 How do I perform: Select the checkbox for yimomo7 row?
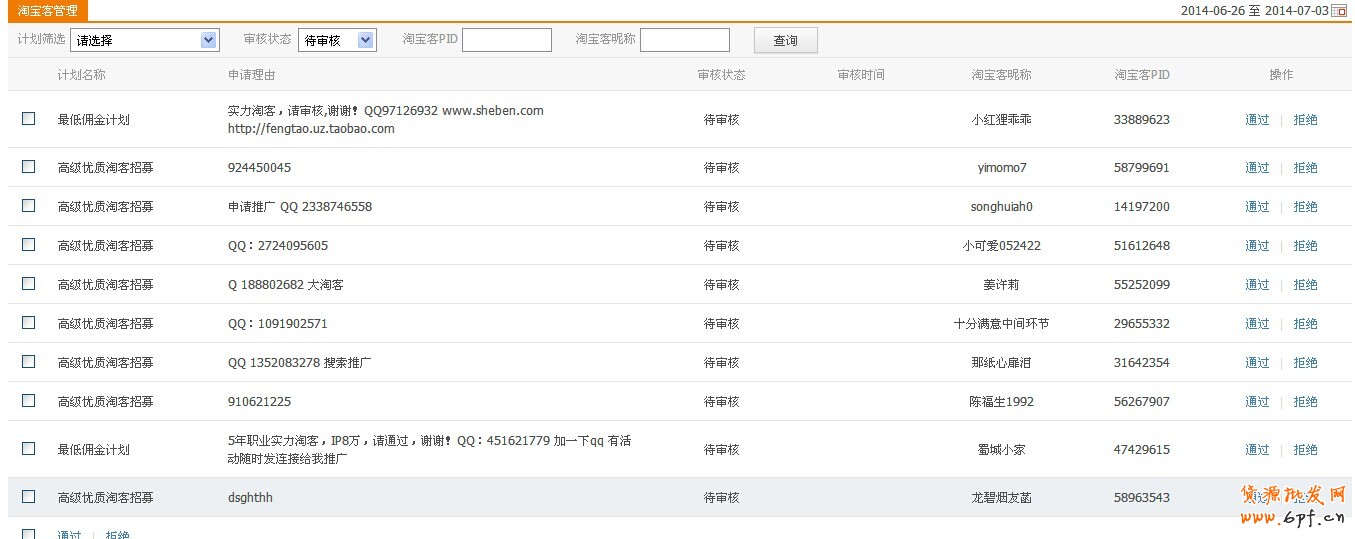[x=28, y=167]
